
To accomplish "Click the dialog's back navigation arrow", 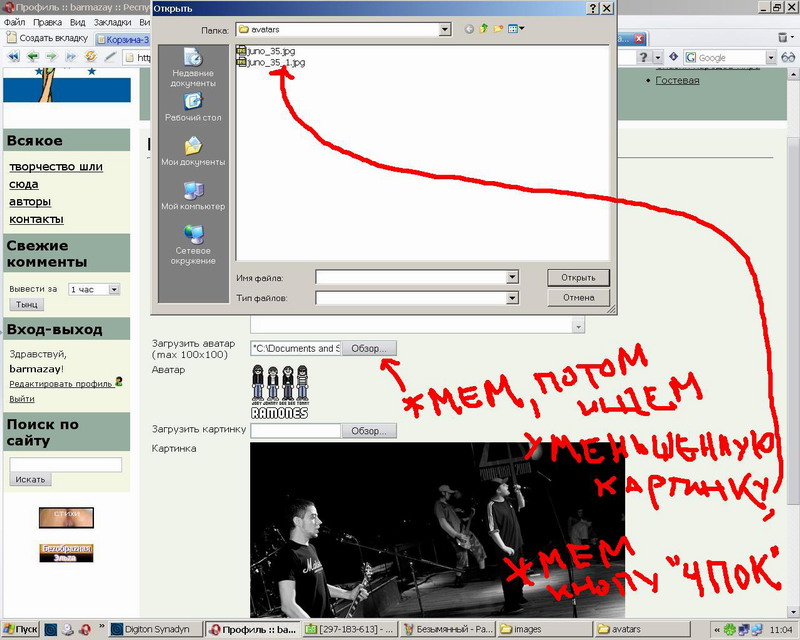I will tap(470, 30).
